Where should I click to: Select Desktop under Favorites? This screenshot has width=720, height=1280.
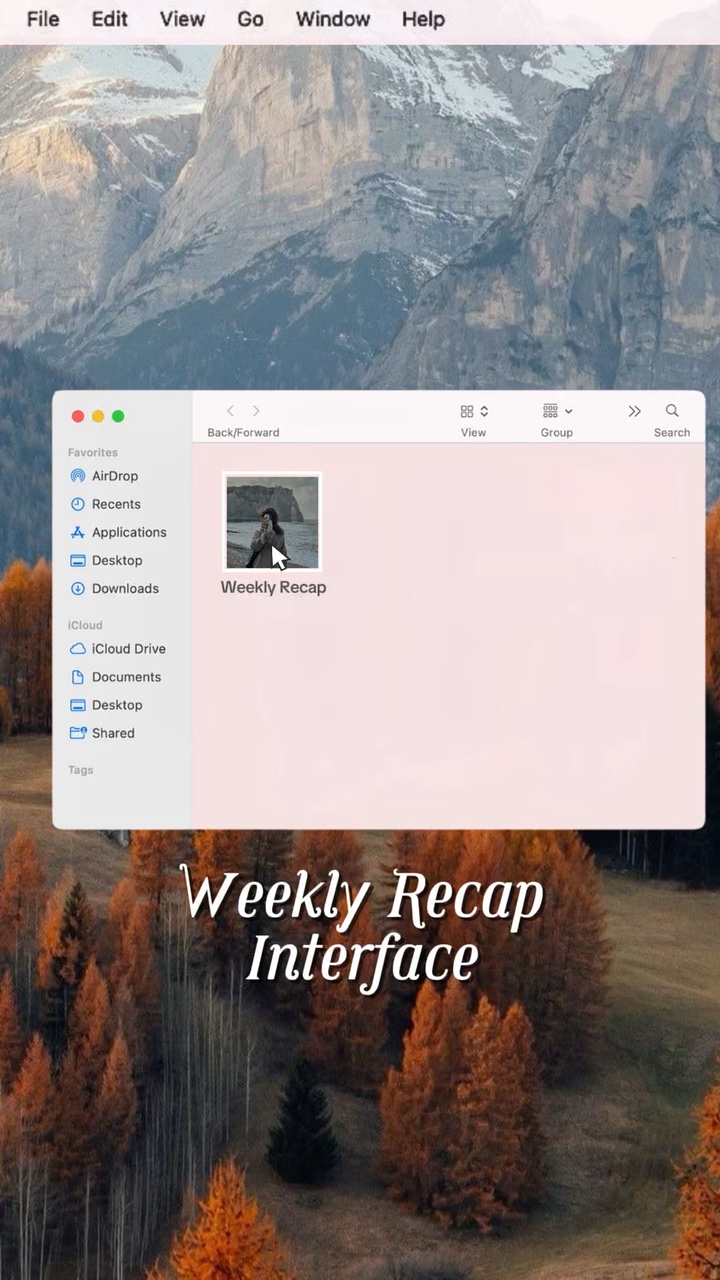point(116,560)
